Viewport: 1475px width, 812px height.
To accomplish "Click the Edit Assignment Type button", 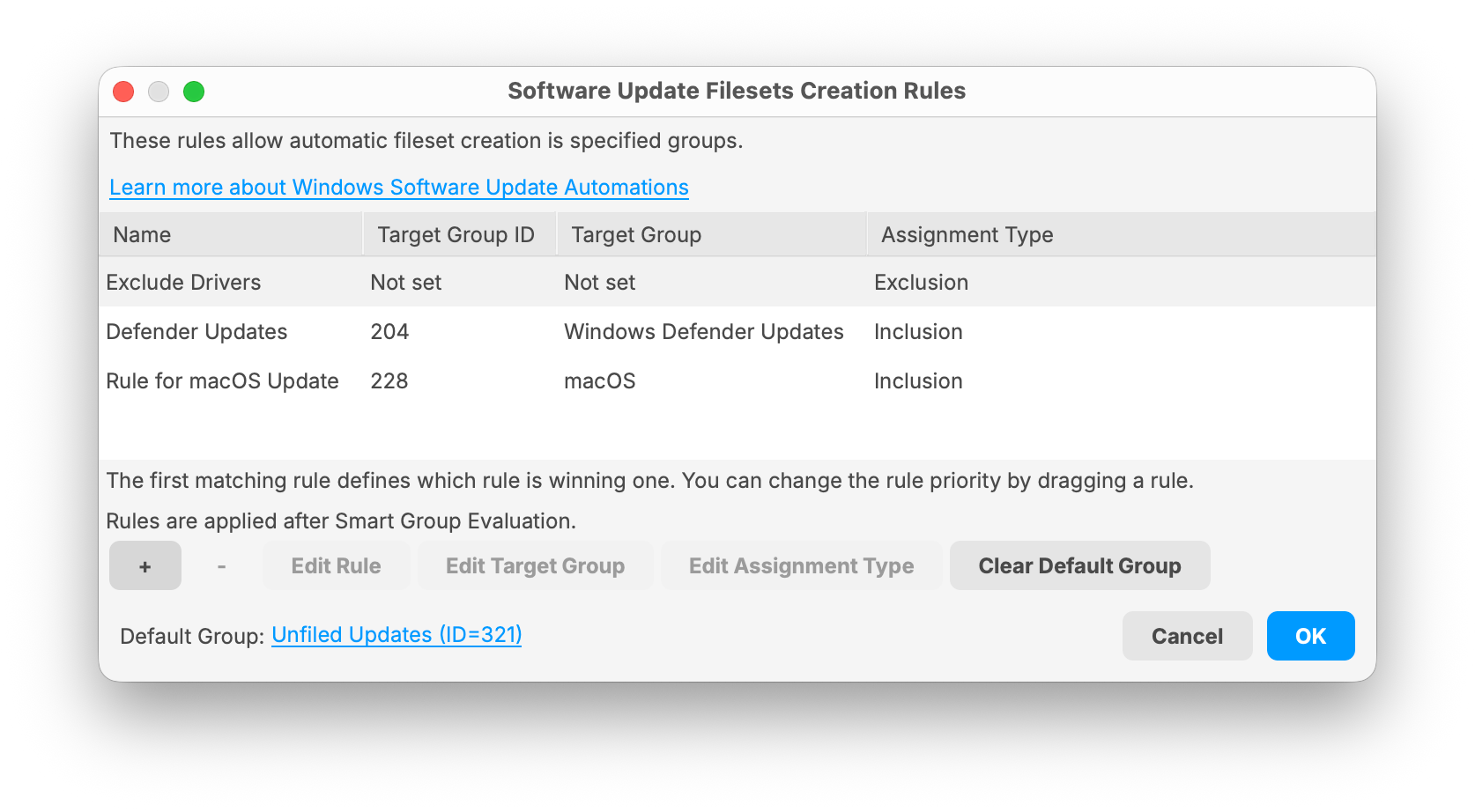I will (x=802, y=565).
